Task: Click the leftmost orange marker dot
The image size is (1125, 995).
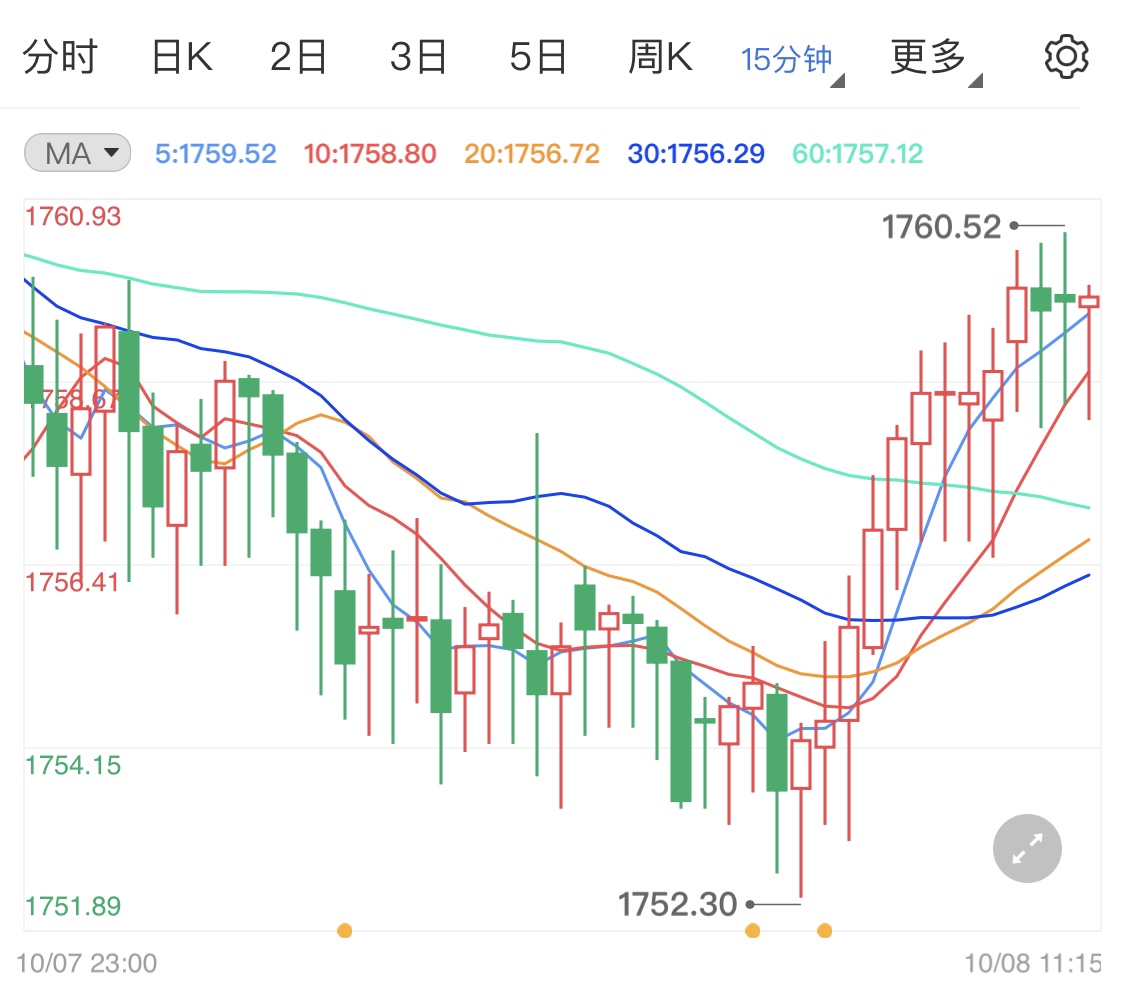Action: pyautogui.click(x=344, y=930)
